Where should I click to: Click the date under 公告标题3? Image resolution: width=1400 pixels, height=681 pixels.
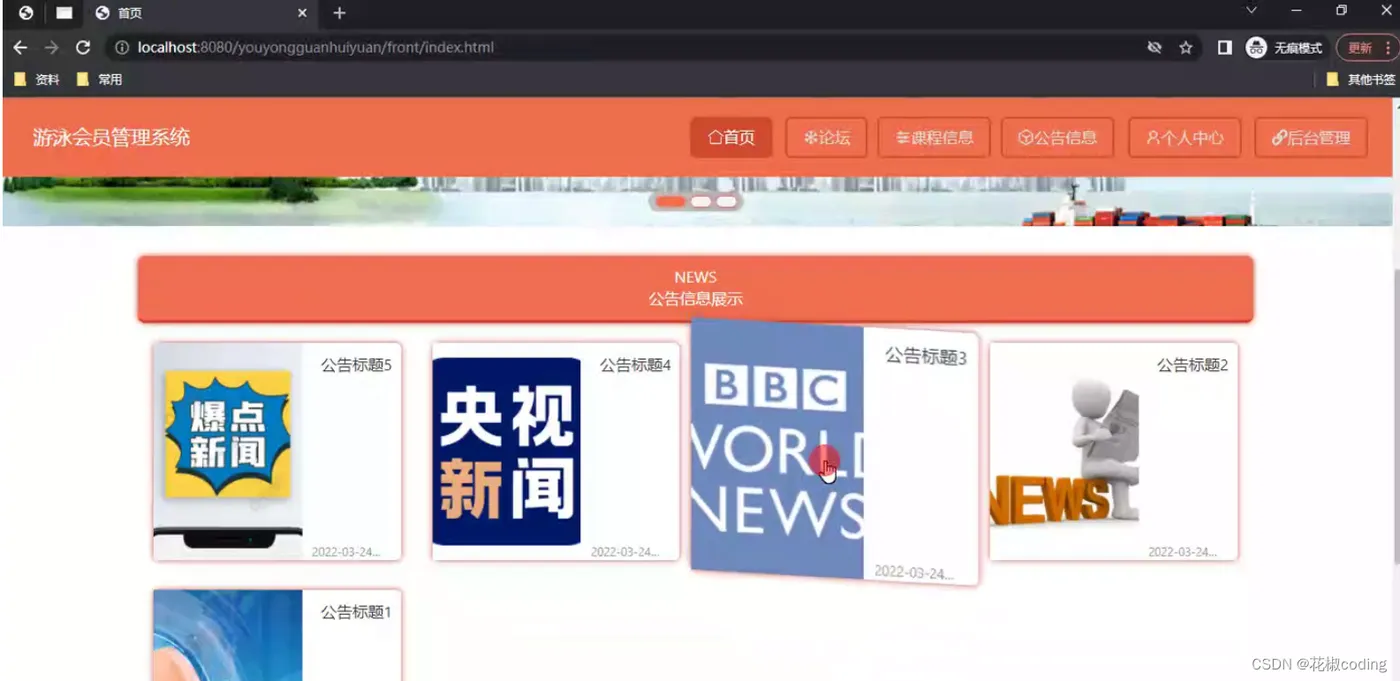[x=914, y=573]
